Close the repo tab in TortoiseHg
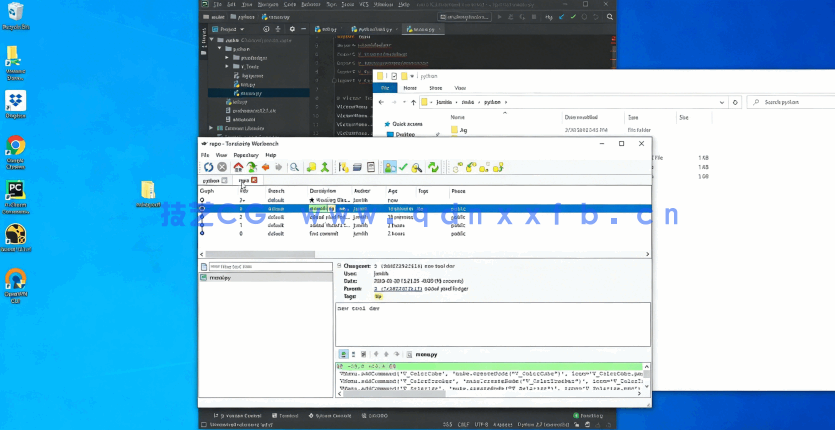 tap(254, 180)
